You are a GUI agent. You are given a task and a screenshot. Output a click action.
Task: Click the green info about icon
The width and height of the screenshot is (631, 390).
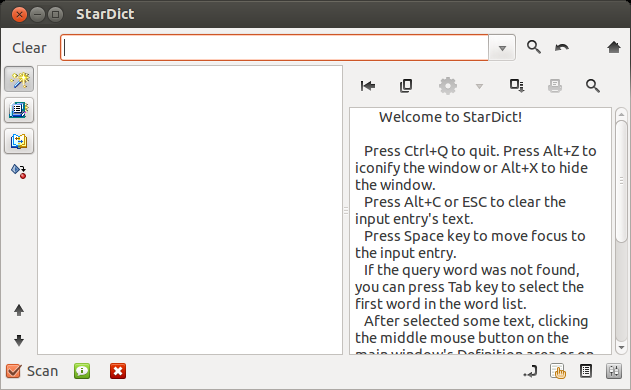coord(82,371)
